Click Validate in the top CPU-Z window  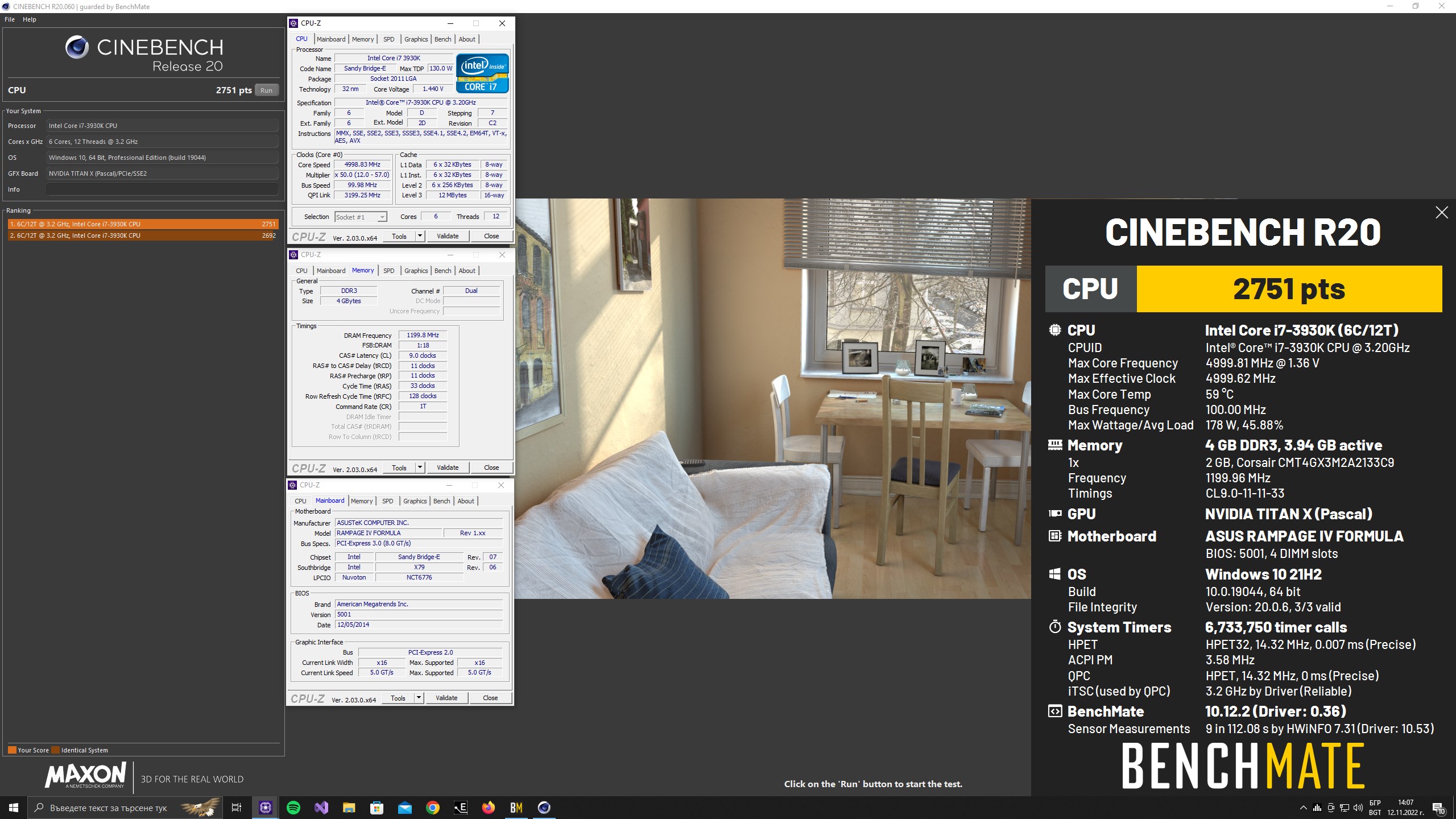coord(448,236)
